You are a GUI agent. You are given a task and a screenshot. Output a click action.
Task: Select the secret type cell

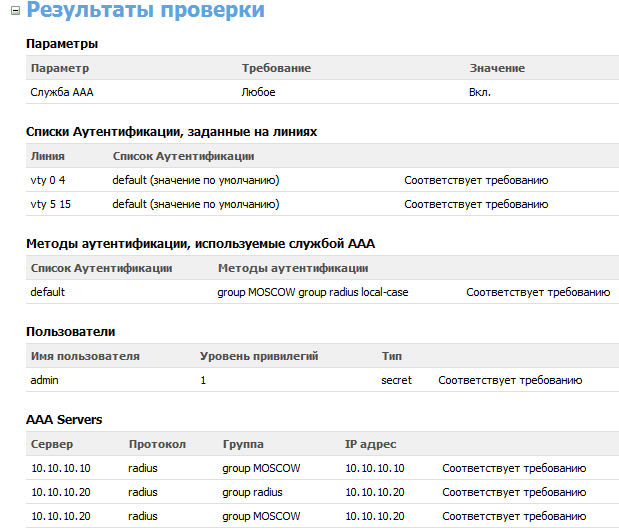[396, 380]
